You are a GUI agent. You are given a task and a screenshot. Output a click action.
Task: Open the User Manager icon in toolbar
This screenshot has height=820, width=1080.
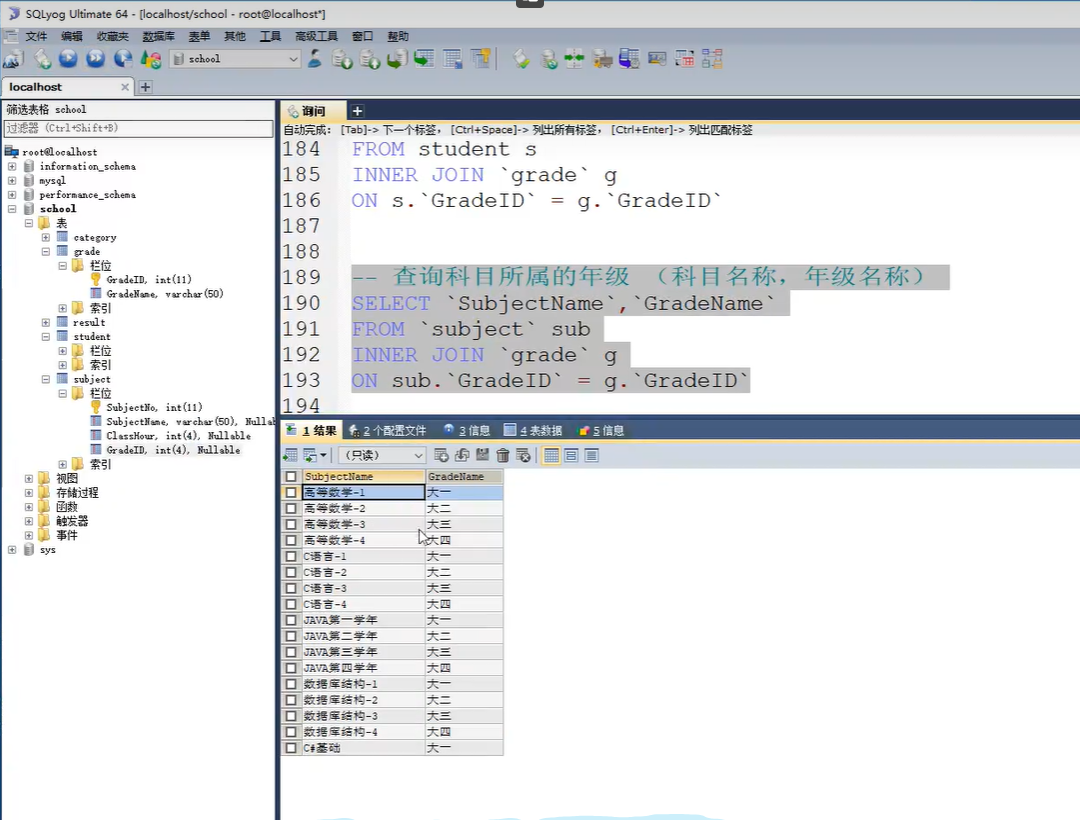click(315, 59)
